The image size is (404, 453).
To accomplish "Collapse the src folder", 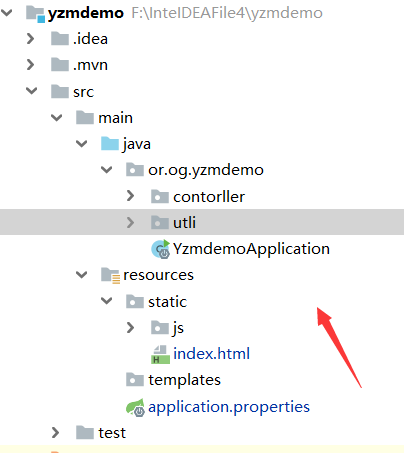I will pyautogui.click(x=32, y=91).
